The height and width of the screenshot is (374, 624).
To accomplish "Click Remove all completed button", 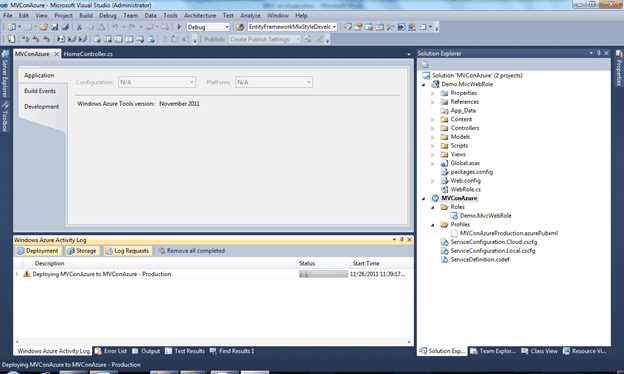I will click(192, 251).
